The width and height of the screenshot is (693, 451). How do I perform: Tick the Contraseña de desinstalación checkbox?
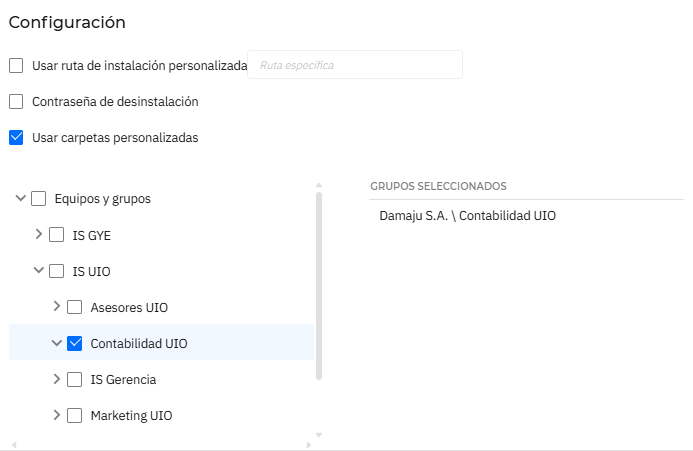(16, 101)
